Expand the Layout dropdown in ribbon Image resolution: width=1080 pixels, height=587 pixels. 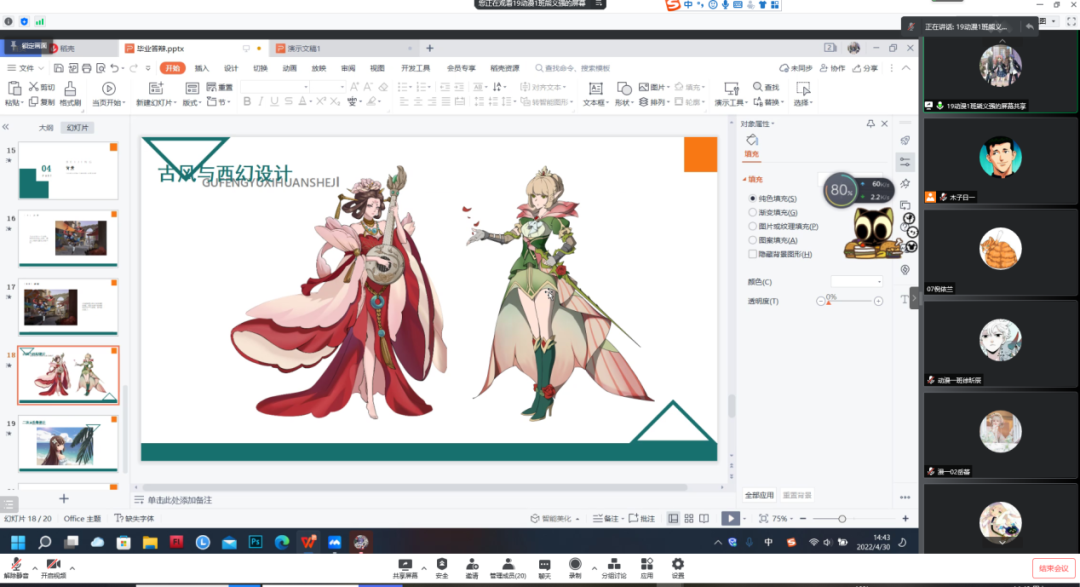pos(191,102)
